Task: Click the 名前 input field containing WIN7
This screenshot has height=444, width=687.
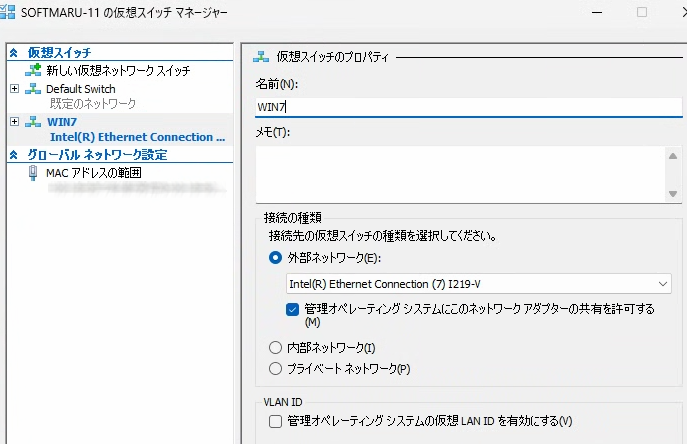Action: click(468, 107)
